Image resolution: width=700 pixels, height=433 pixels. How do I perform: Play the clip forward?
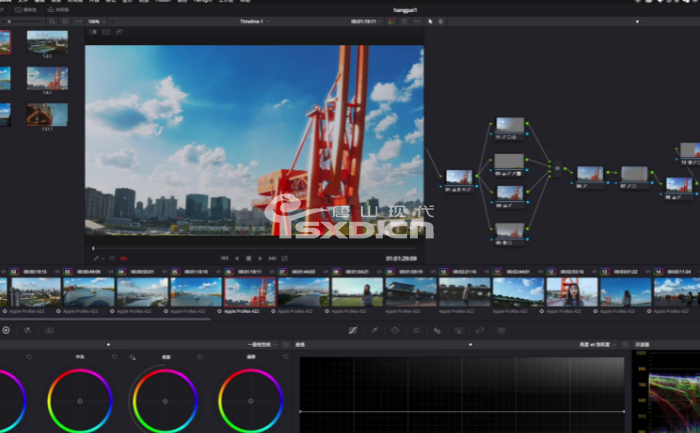260,258
